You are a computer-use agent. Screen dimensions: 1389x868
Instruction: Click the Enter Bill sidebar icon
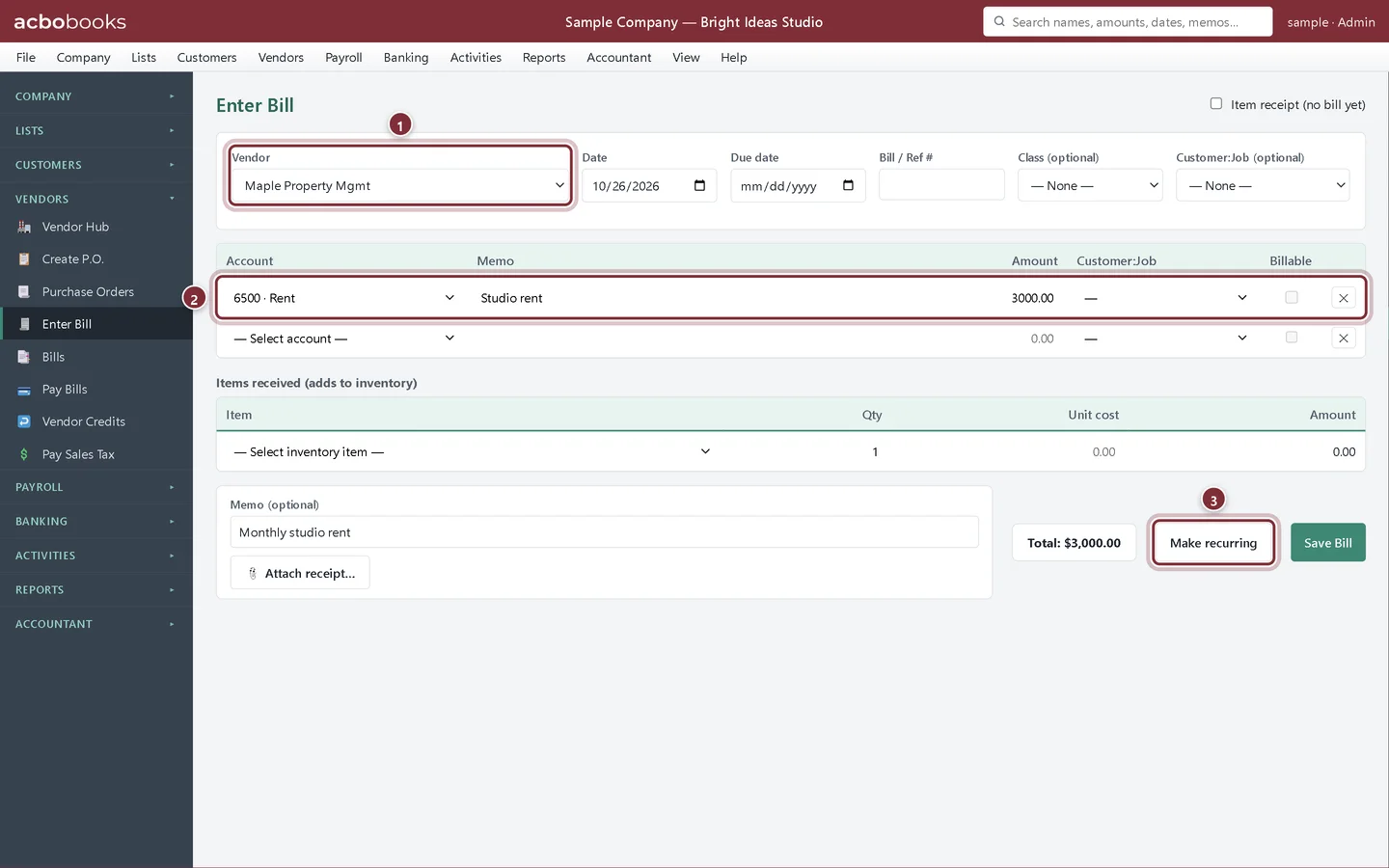click(24, 324)
